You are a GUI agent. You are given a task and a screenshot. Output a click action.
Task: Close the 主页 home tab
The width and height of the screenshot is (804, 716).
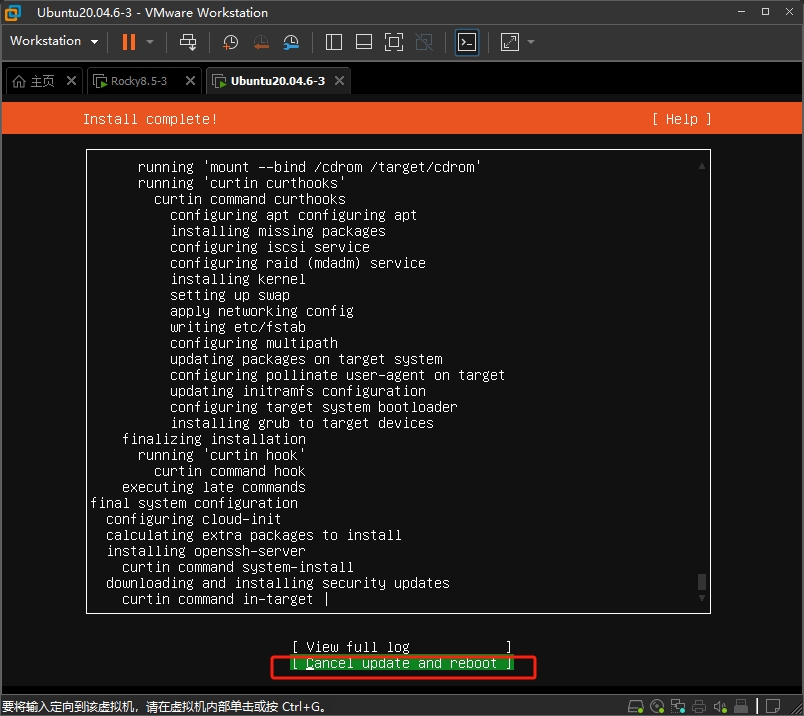(x=71, y=81)
